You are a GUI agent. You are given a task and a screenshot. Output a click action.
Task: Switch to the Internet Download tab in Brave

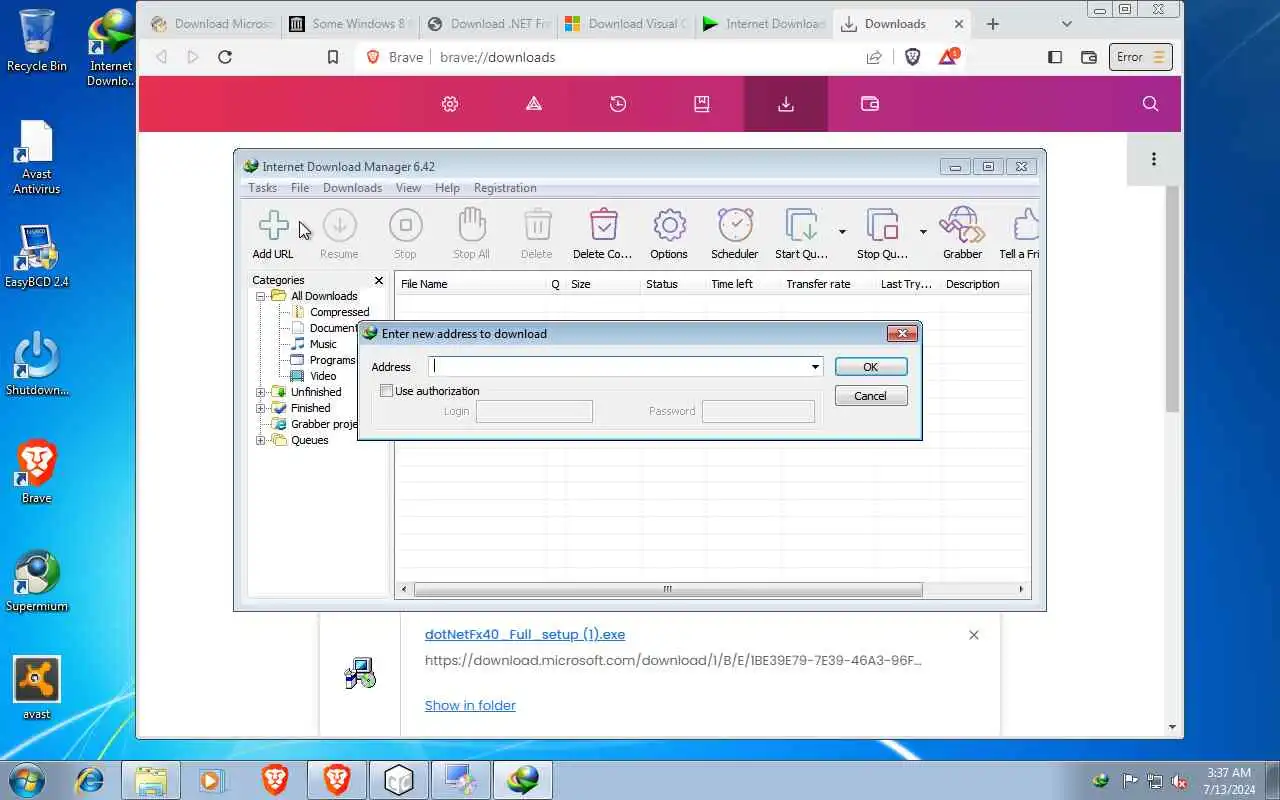(x=764, y=24)
